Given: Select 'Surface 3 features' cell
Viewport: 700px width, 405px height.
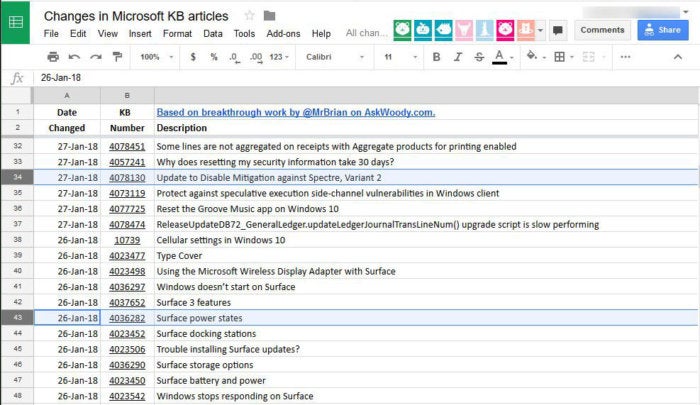Looking at the screenshot, I should [x=426, y=302].
